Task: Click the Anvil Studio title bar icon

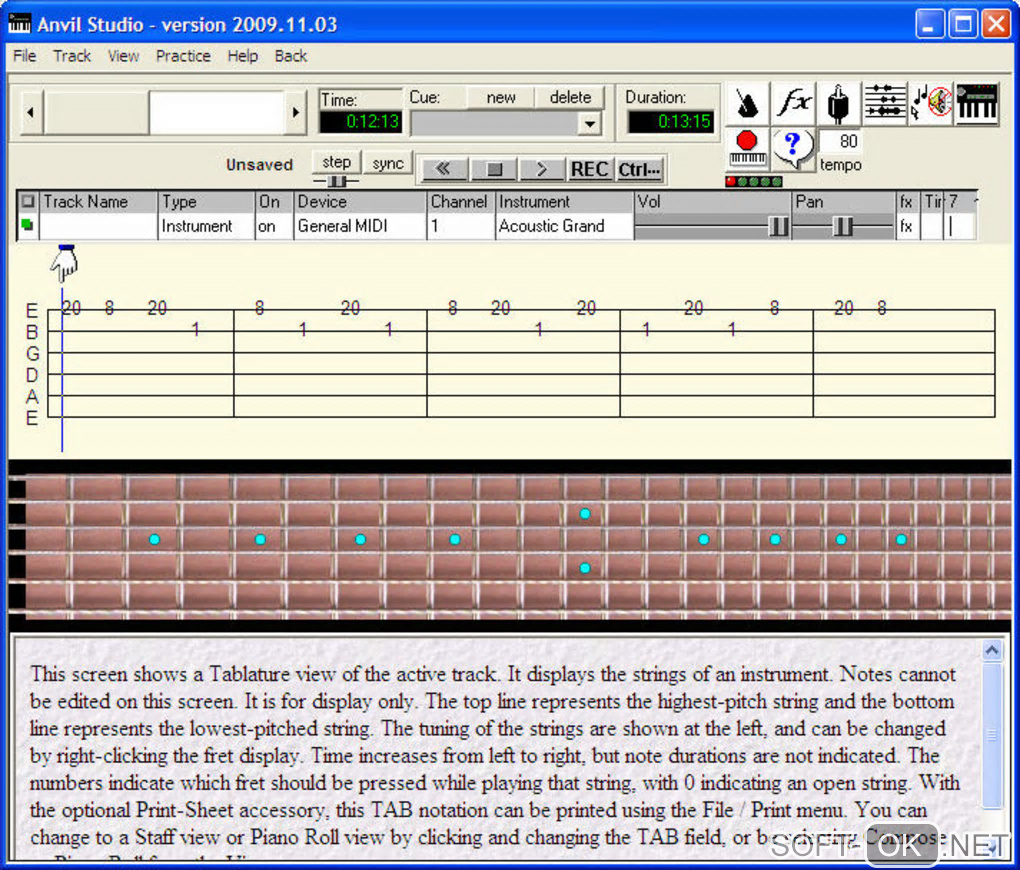Action: click(x=20, y=24)
